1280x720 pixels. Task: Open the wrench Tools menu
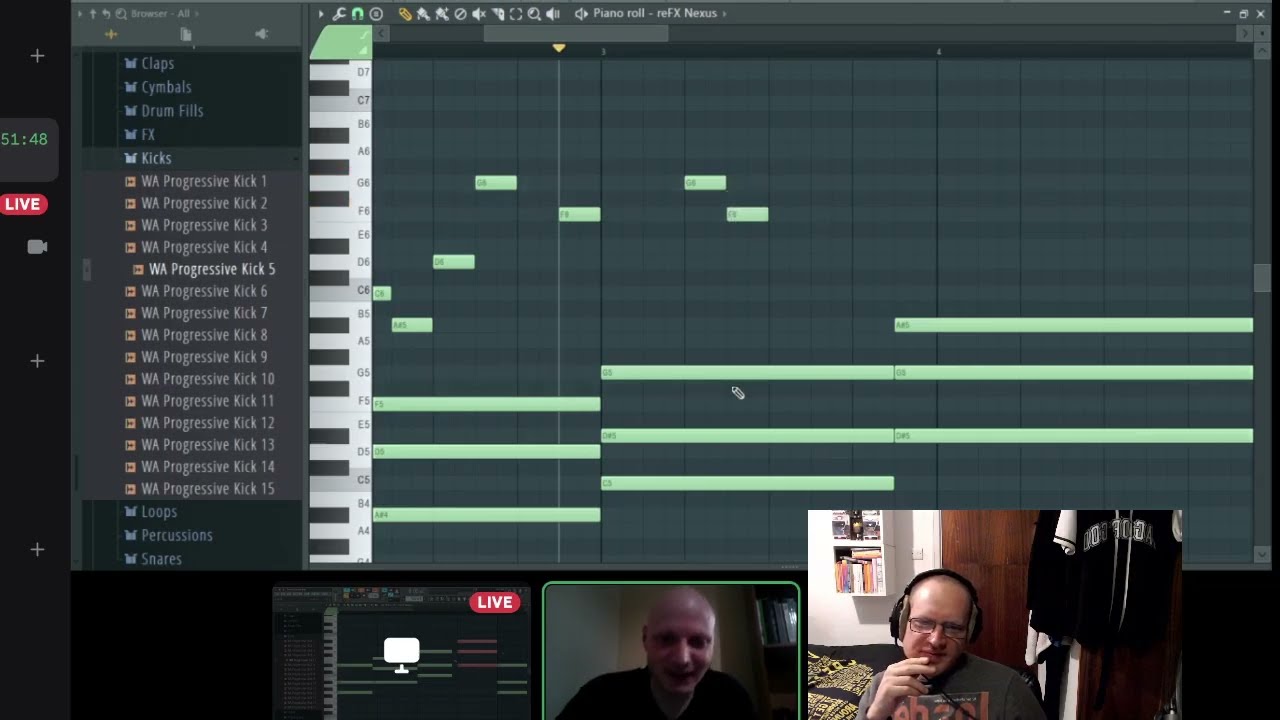click(x=339, y=14)
